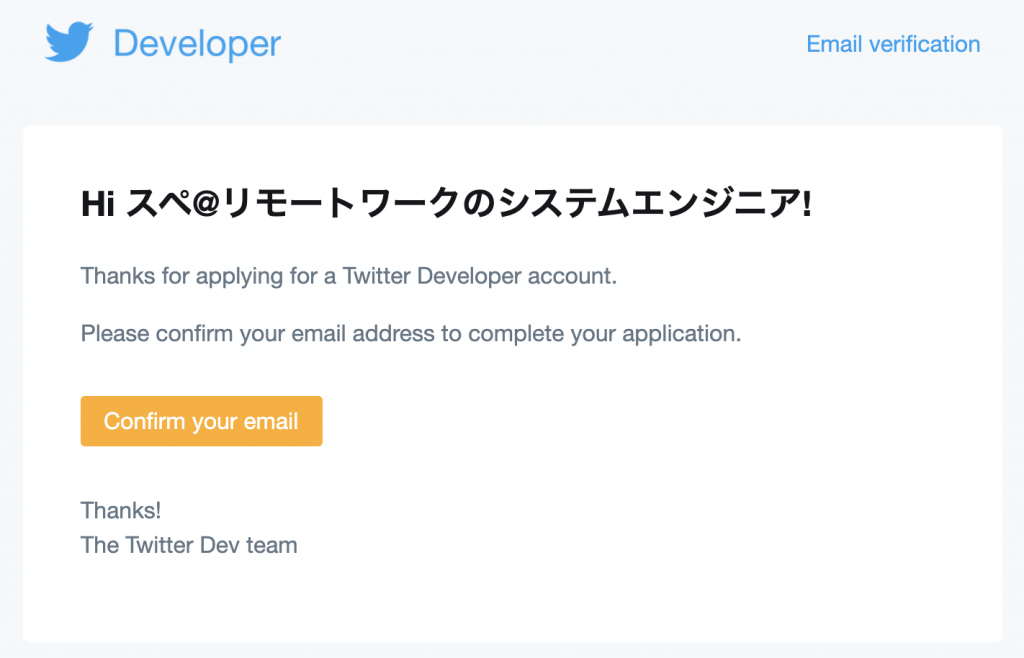Click text 'Thanks for applying for a Twitter Developer account.'
This screenshot has height=658, width=1024.
point(349,276)
